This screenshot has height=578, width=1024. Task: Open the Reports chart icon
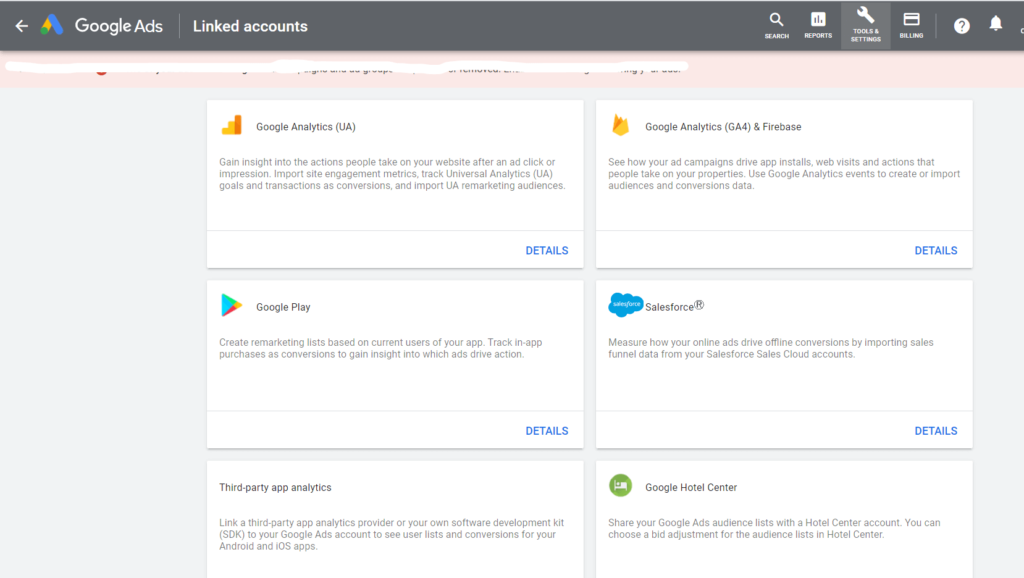[818, 25]
